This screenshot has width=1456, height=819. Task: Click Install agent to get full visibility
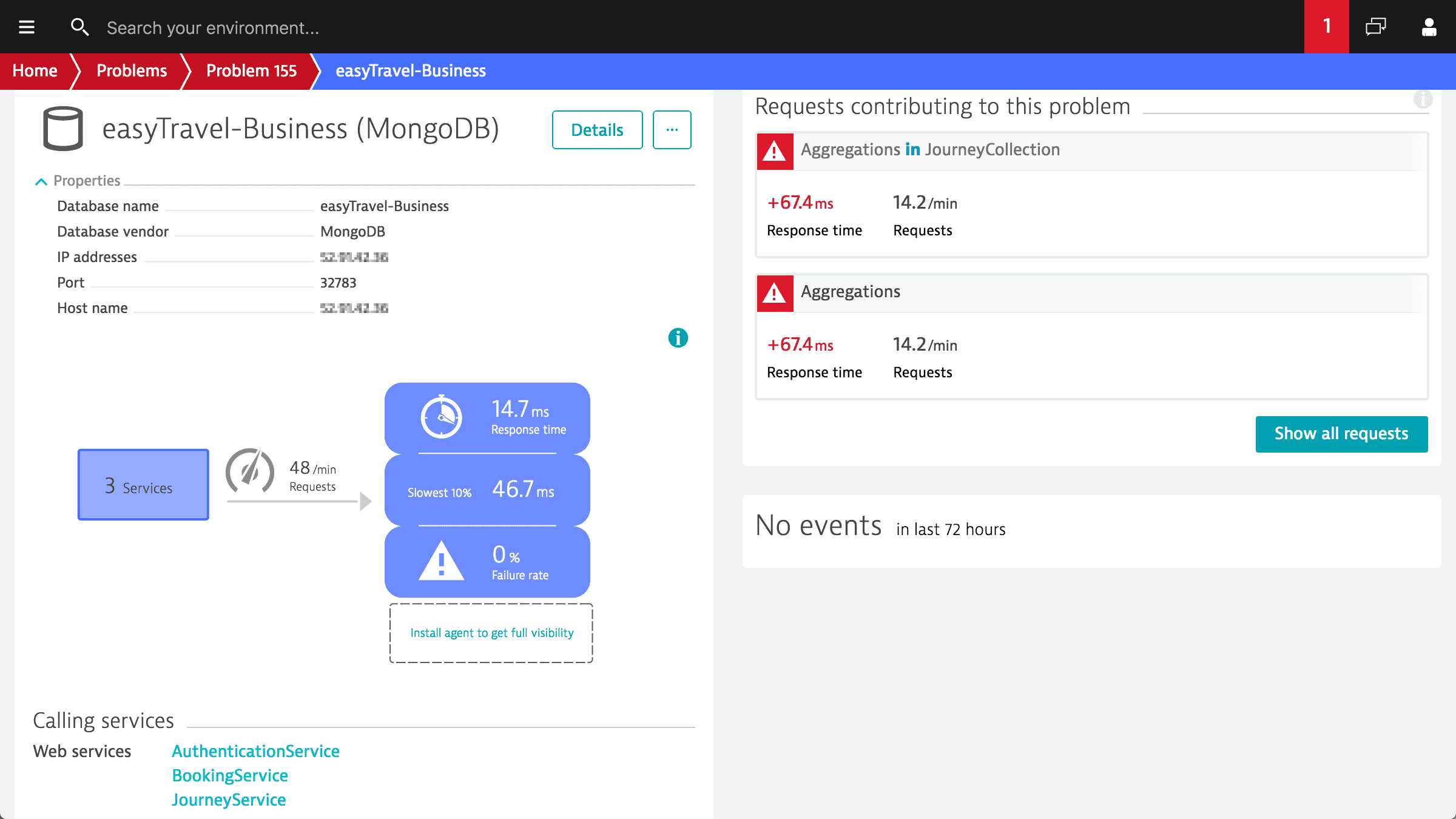tap(491, 633)
